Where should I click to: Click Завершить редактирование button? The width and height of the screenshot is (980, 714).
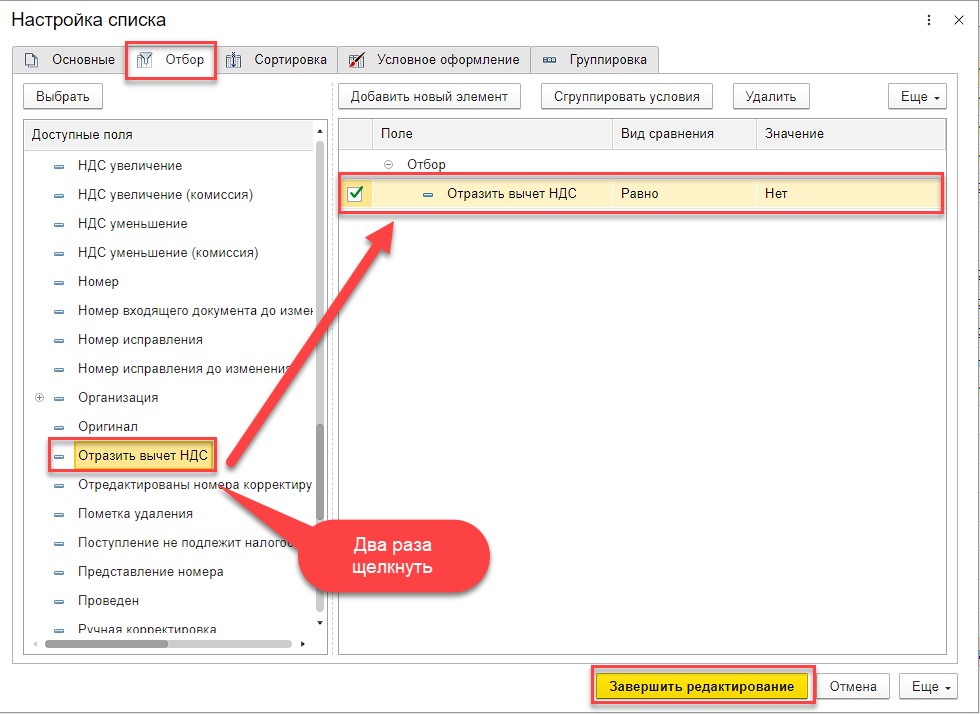coord(702,686)
